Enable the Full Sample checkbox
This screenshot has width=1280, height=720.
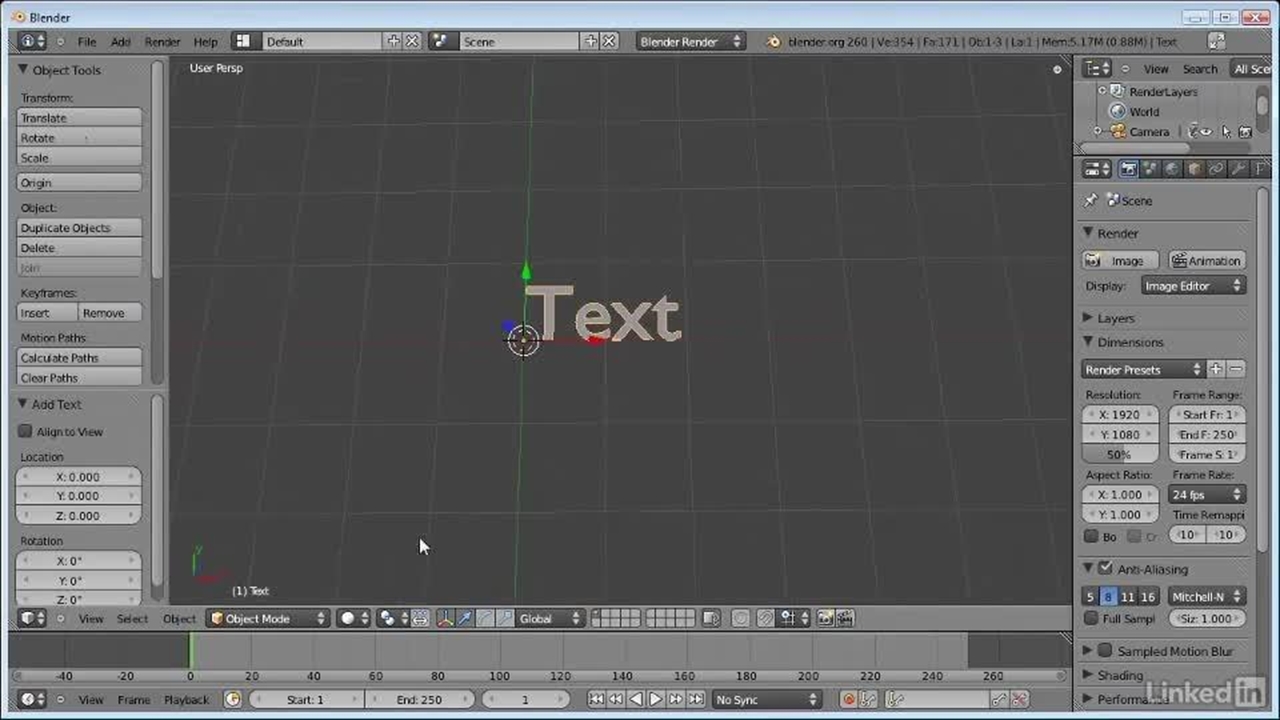point(1092,618)
